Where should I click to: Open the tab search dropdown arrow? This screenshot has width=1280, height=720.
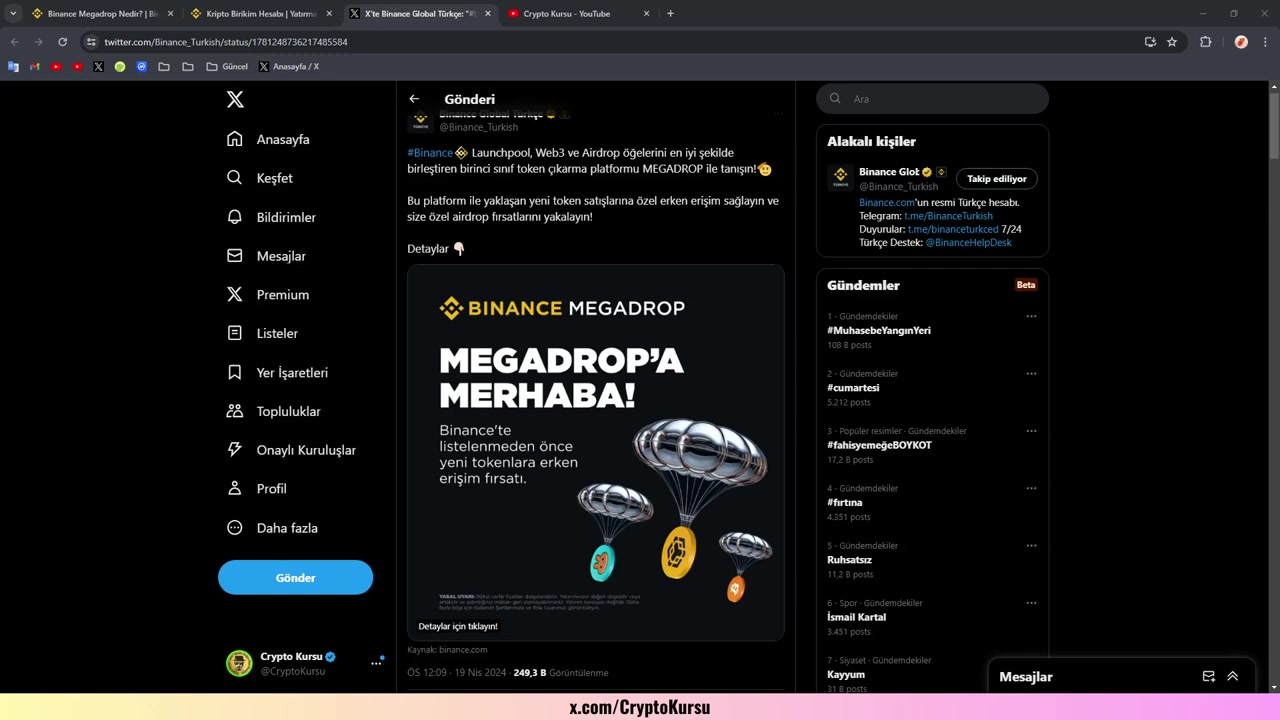(13, 14)
